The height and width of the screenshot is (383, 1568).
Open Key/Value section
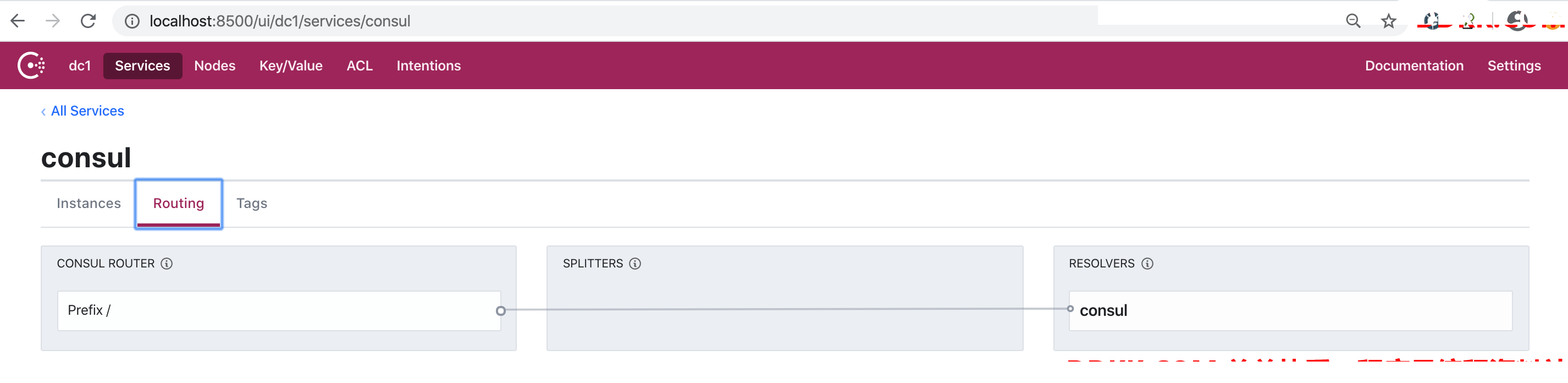coord(291,66)
